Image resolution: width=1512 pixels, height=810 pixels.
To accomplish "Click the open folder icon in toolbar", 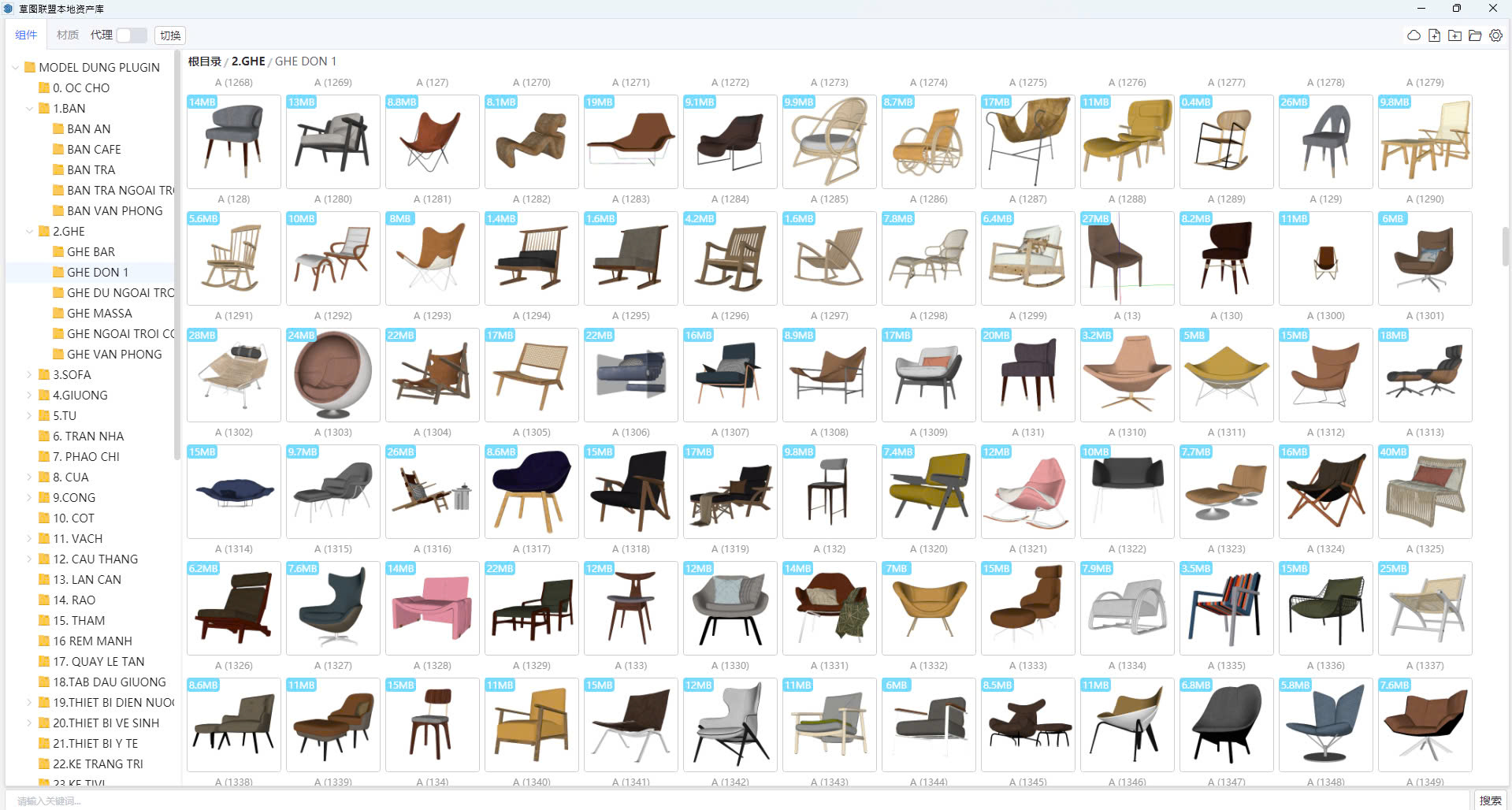I will pos(1475,35).
